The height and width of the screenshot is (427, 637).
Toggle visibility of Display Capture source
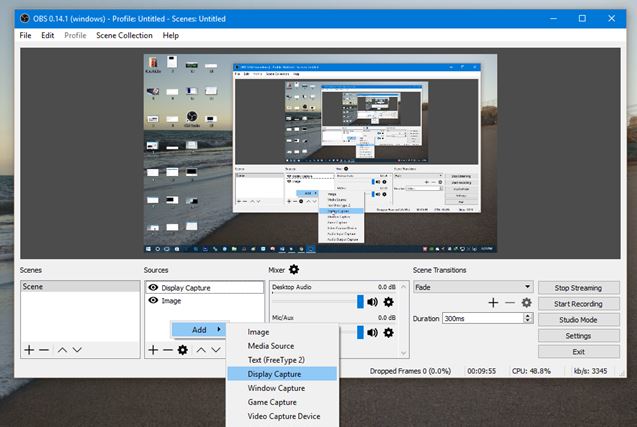click(x=153, y=287)
